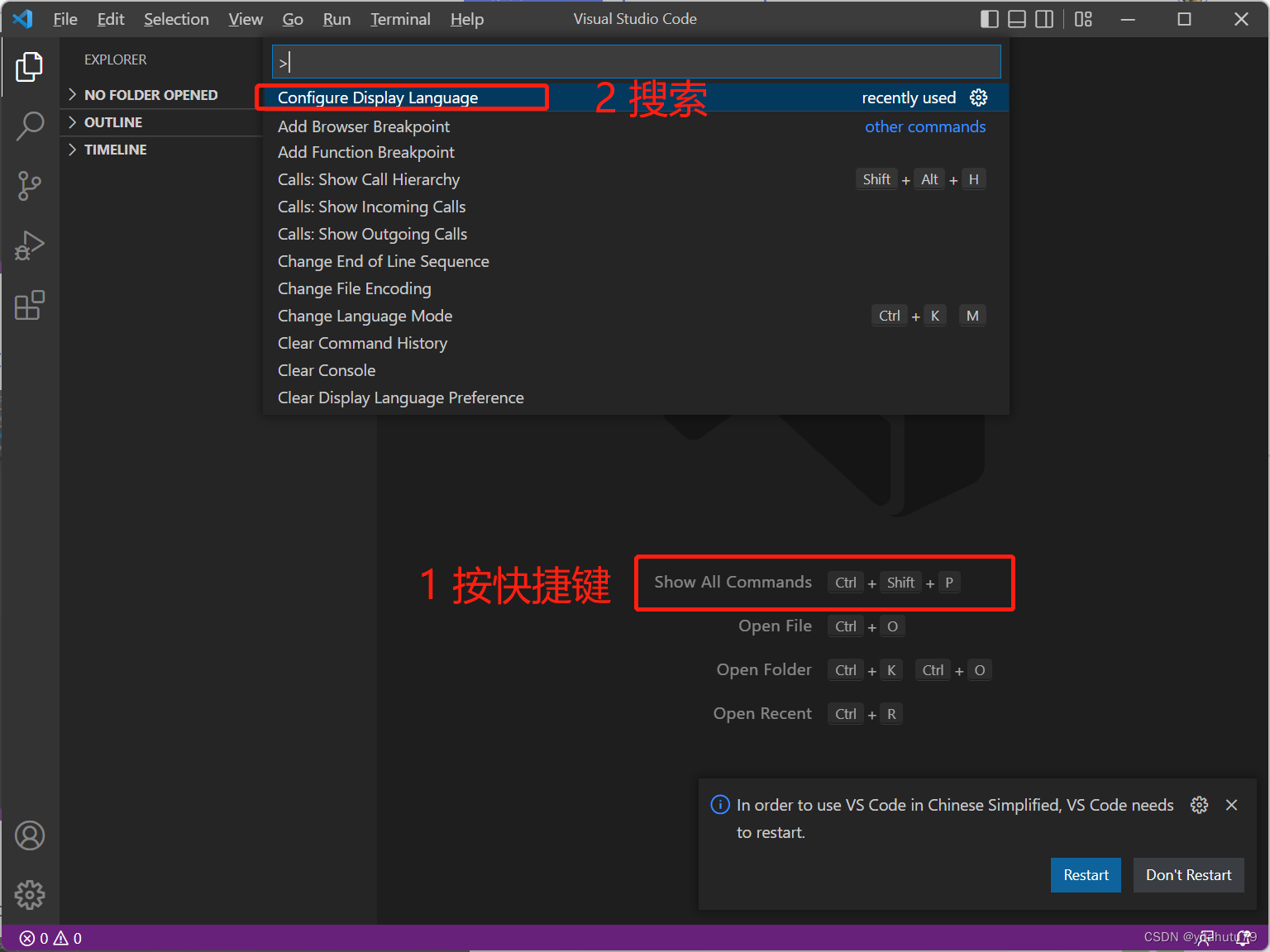Image resolution: width=1270 pixels, height=952 pixels.
Task: Toggle Secondary Side Bar layout button
Action: point(1045,19)
